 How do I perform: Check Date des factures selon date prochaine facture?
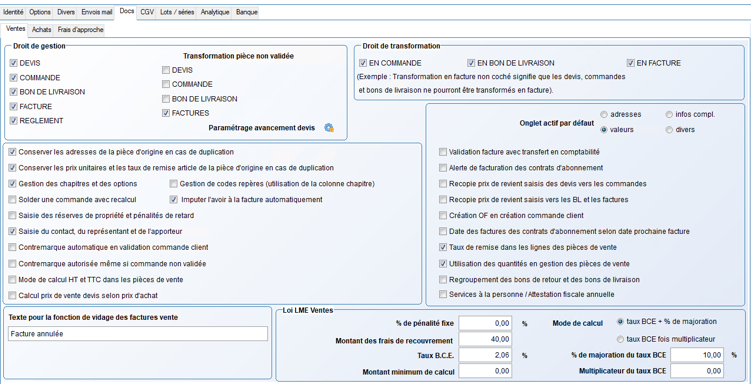[x=443, y=231]
